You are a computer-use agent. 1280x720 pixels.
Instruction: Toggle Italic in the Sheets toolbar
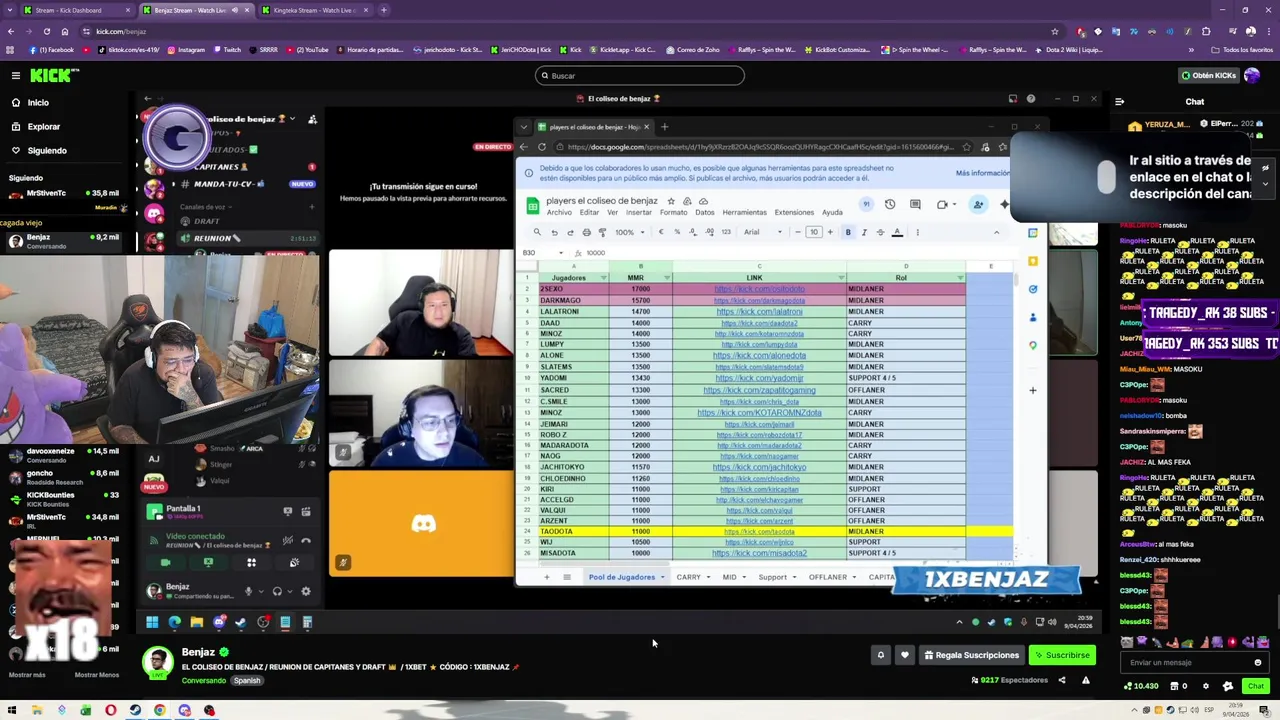(x=864, y=232)
